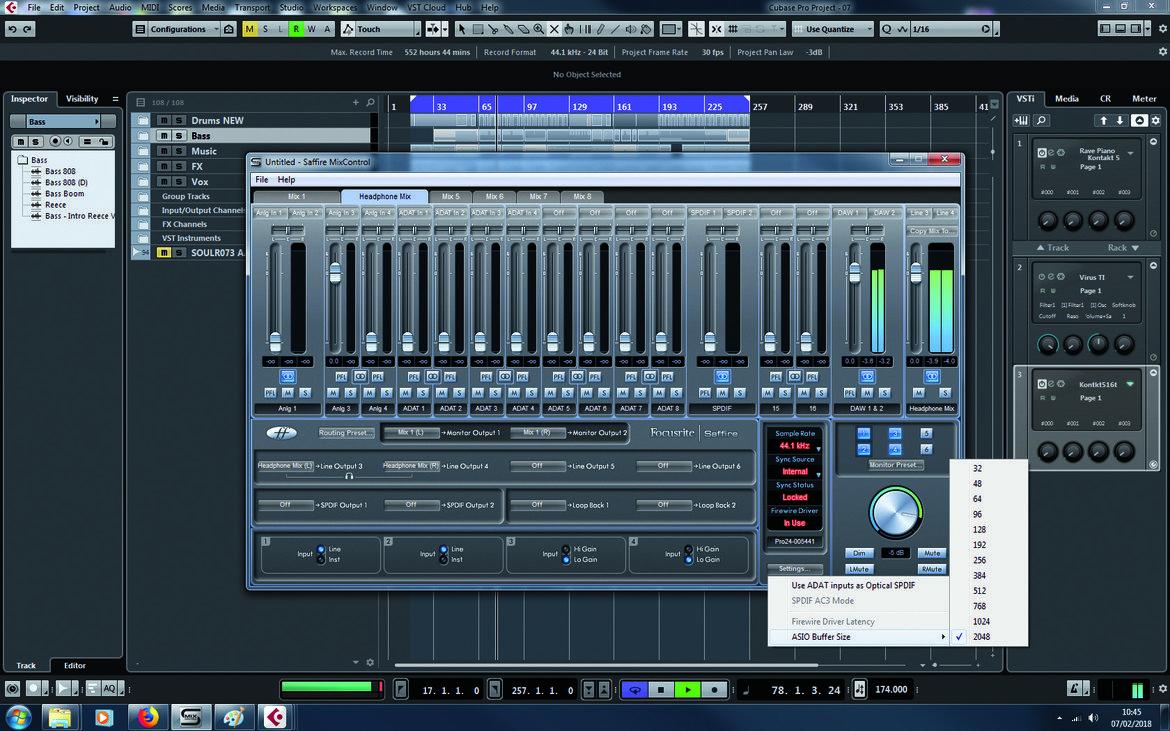Click the Stop button in transport bar
Viewport: 1170px width, 731px height.
point(660,690)
